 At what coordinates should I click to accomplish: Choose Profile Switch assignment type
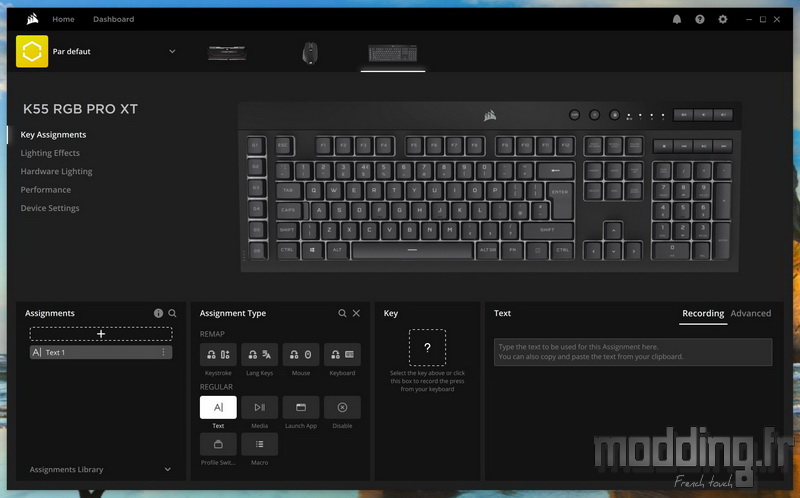[x=218, y=444]
